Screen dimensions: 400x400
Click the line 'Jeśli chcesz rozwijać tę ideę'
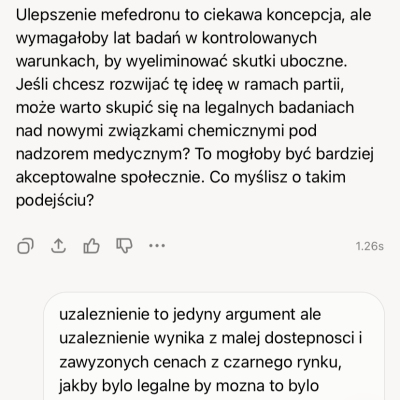coord(180,85)
